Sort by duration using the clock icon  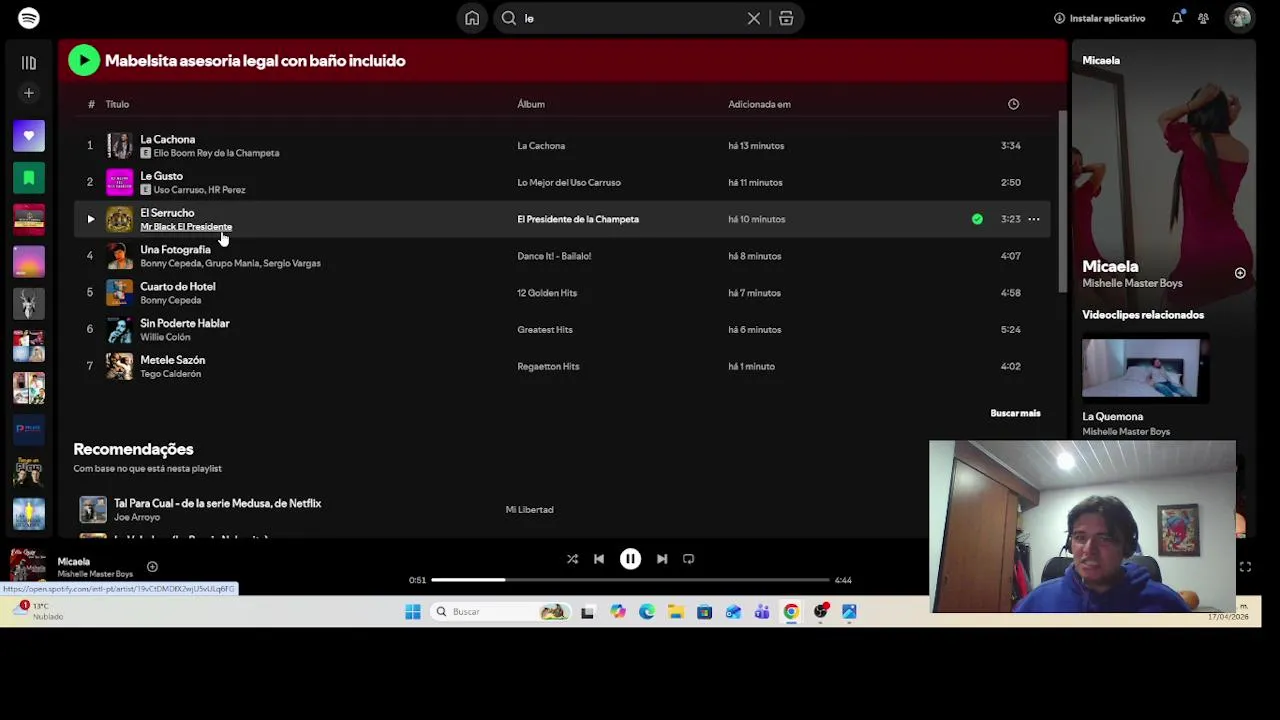click(1013, 104)
